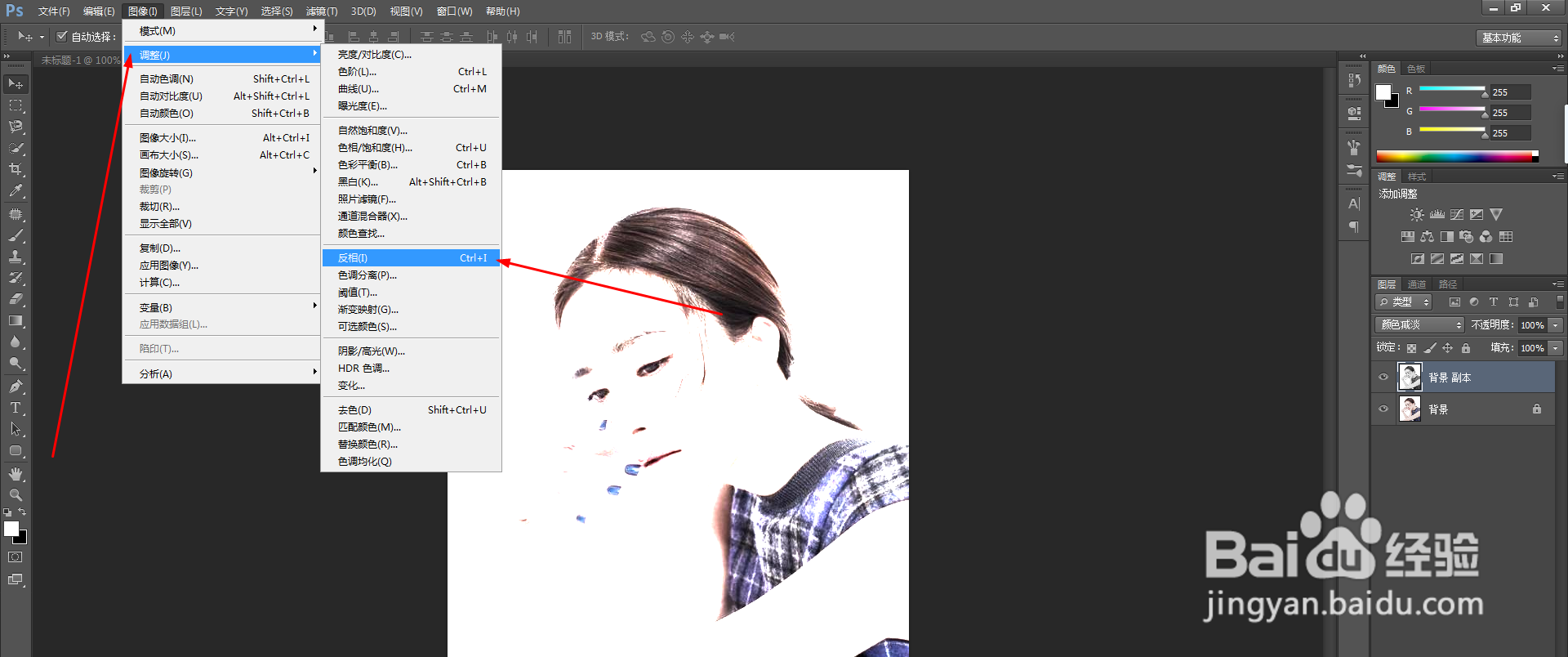Switch the layer filtering on/off toggle
This screenshot has width=1568, height=657.
pyautogui.click(x=1560, y=302)
